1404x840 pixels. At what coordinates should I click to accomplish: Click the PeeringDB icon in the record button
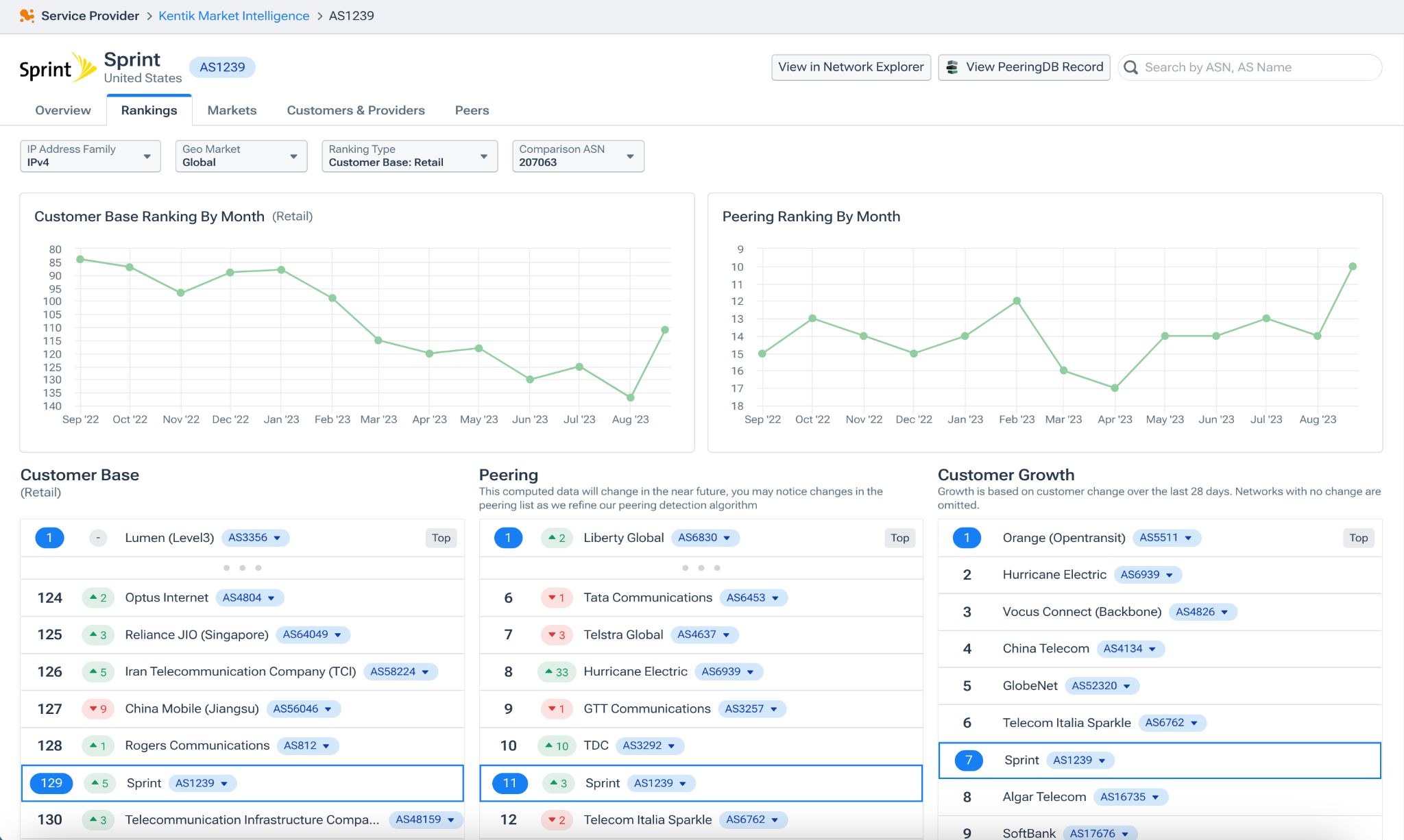[952, 67]
